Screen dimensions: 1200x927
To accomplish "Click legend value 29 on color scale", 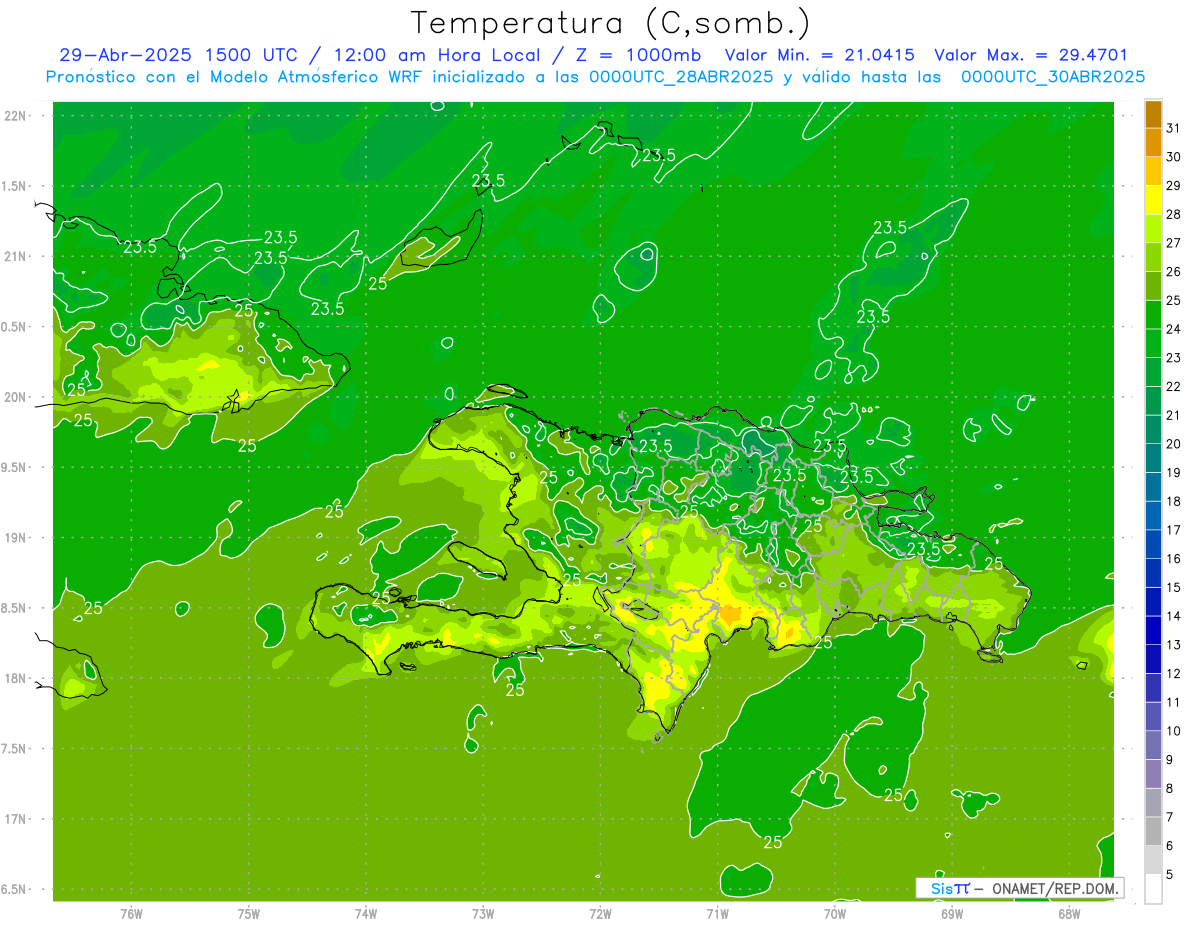I will pyautogui.click(x=1173, y=185).
